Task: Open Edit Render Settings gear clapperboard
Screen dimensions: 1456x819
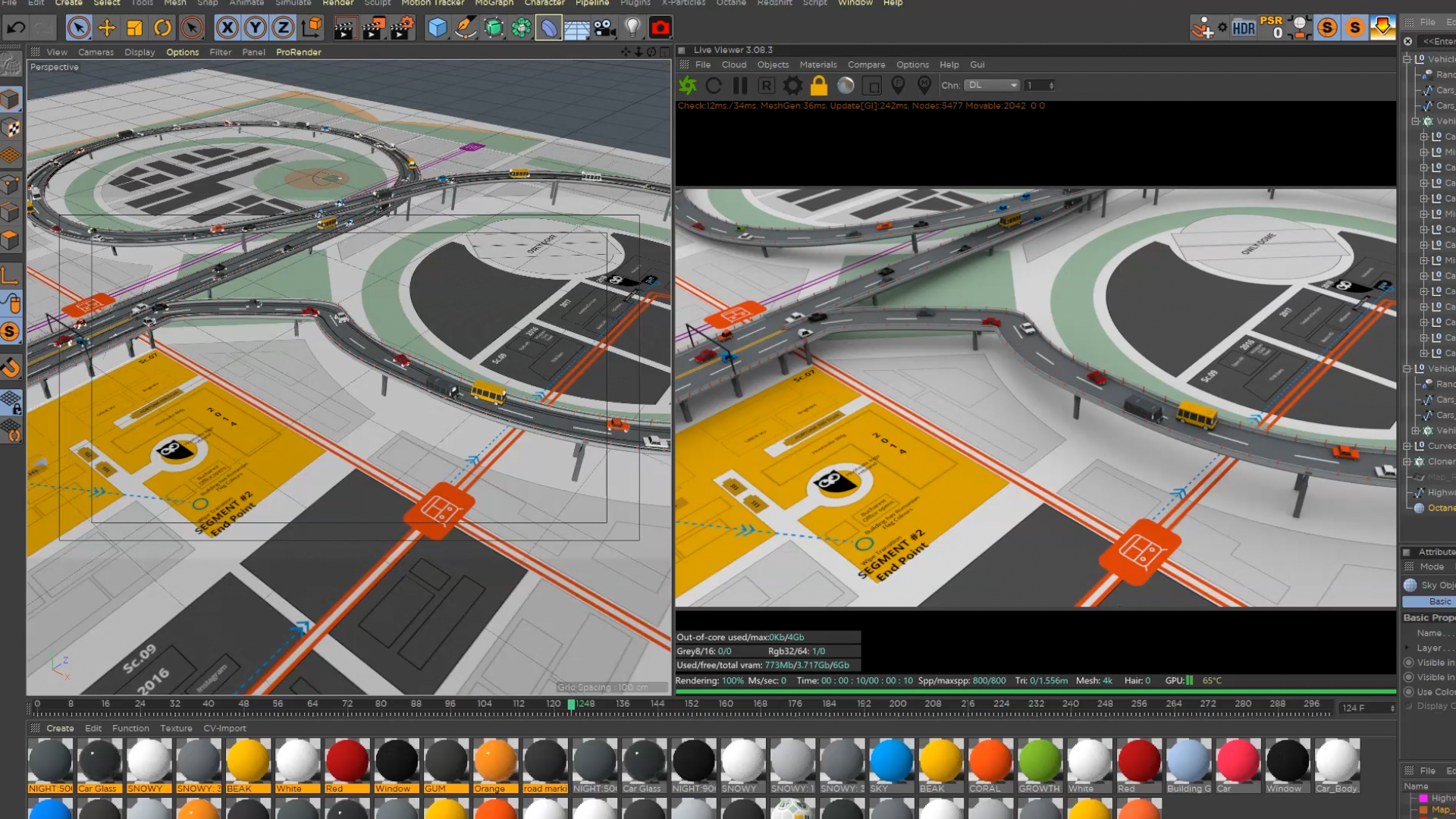Action: [x=401, y=28]
